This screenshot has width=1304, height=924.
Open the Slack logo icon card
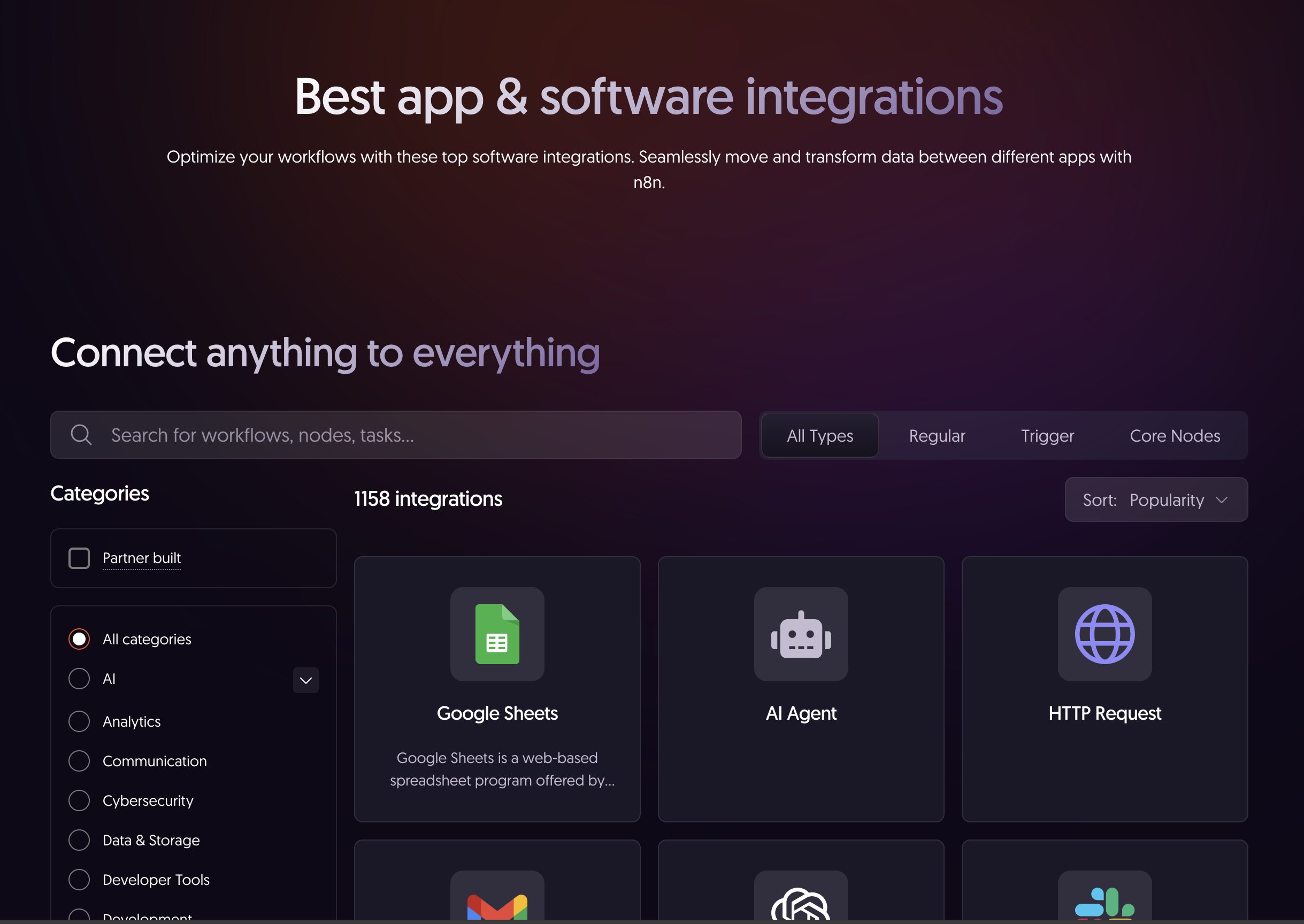pos(1104,896)
